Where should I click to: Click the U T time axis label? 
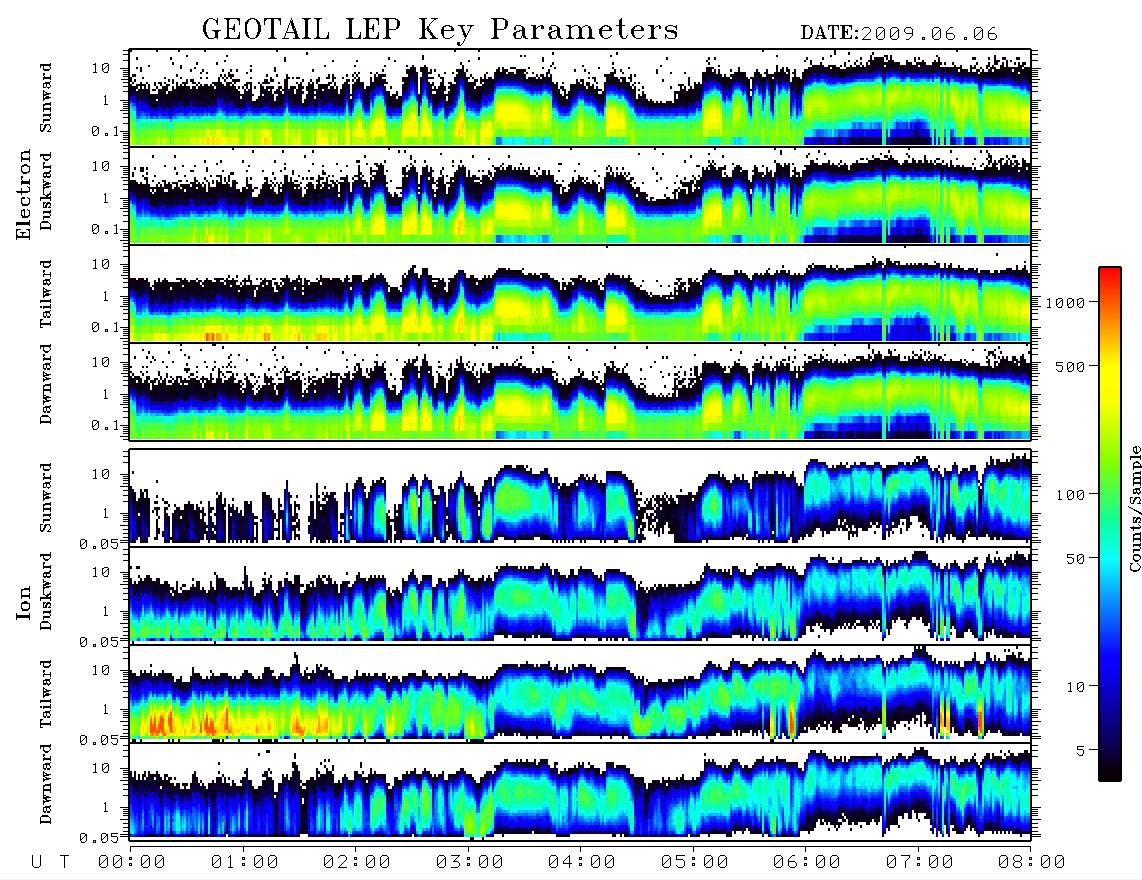[x=50, y=862]
